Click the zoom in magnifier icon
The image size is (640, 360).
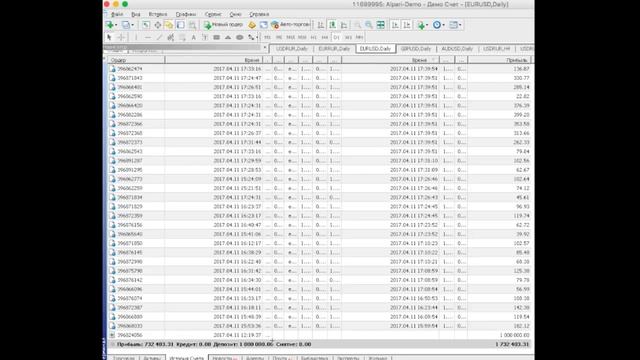pyautogui.click(x=357, y=25)
